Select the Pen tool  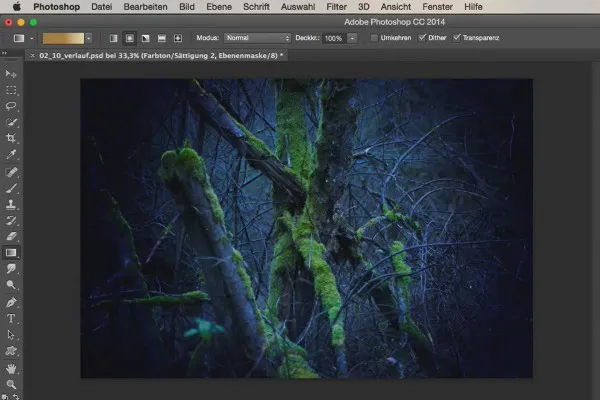(11, 302)
